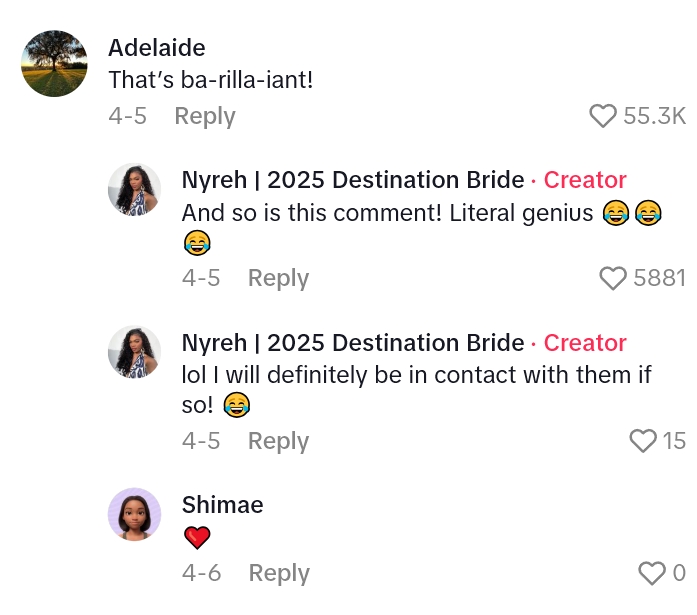Open the Adelaide username profile link
Image resolution: width=697 pixels, height=615 pixels.
(157, 48)
